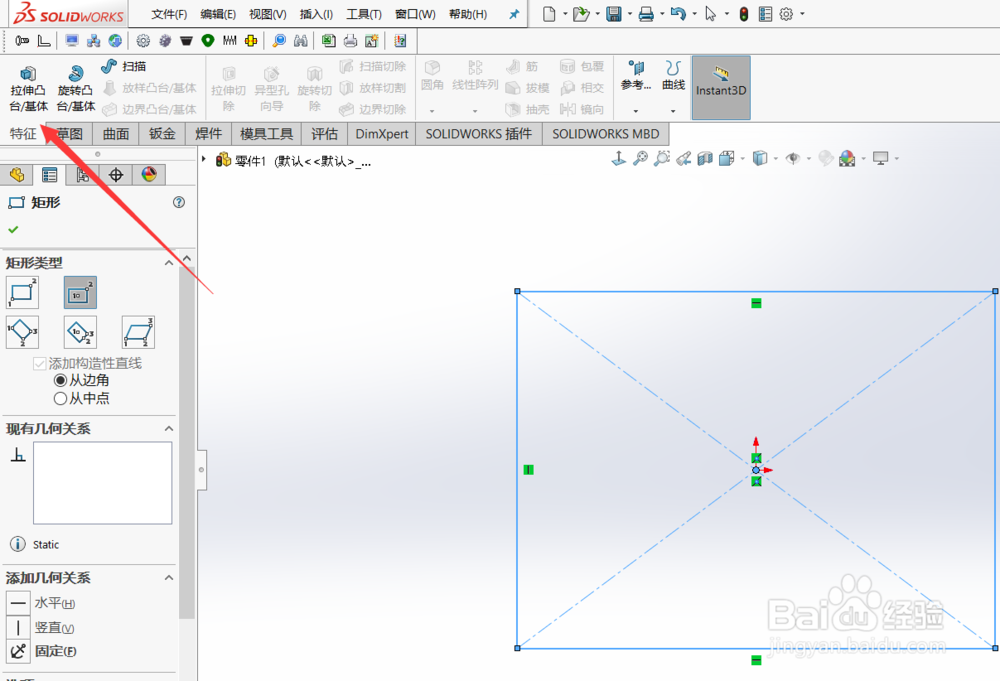The height and width of the screenshot is (681, 1000).
Task: Click the Previous View icon
Action: click(684, 158)
